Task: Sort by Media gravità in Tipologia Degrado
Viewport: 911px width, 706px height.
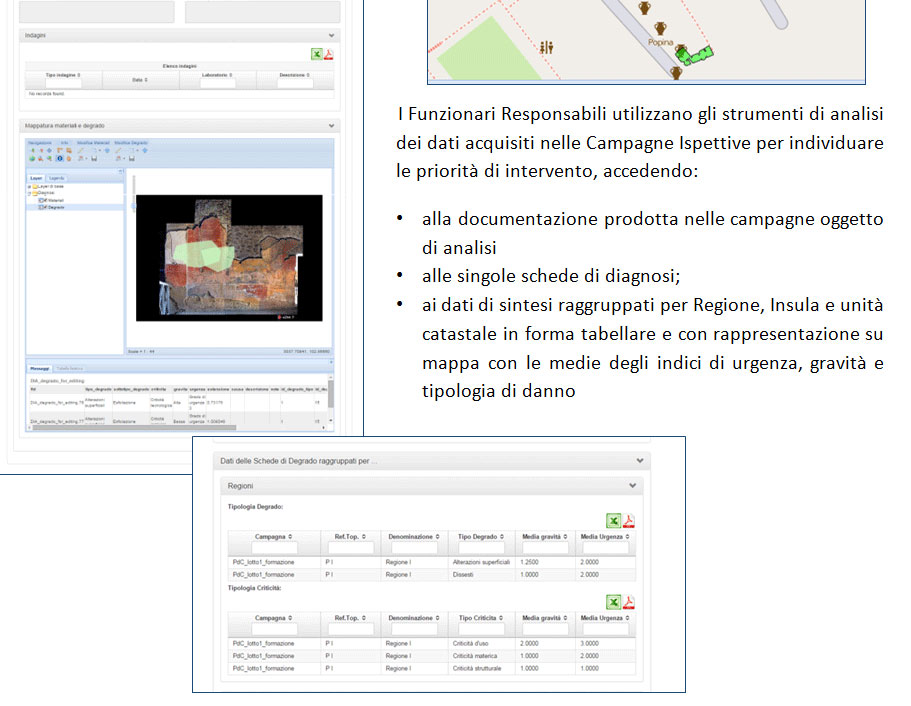Action: (544, 536)
